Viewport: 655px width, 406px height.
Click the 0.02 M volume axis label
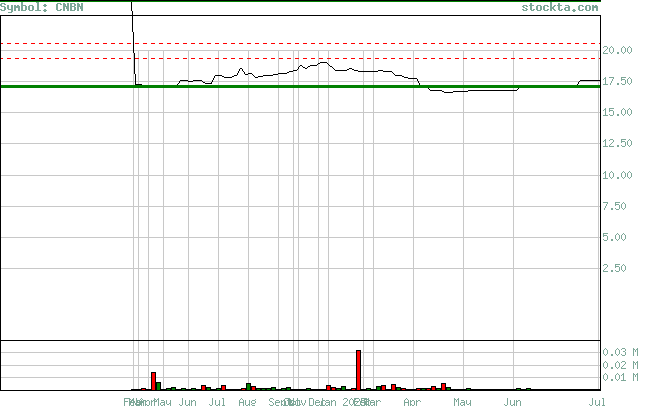coord(620,365)
